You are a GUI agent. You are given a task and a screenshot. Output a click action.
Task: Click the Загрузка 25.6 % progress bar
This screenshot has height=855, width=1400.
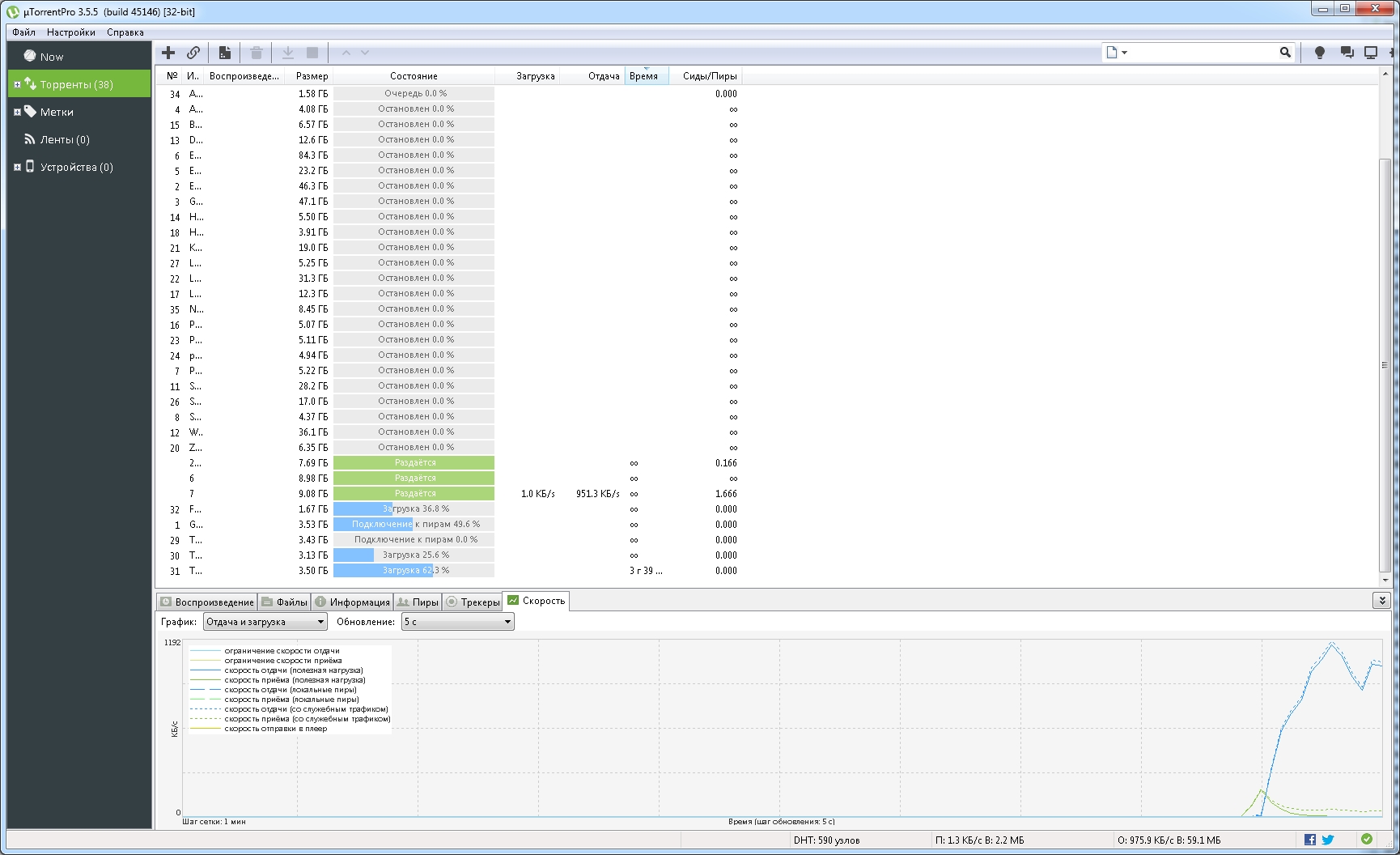pyautogui.click(x=414, y=555)
